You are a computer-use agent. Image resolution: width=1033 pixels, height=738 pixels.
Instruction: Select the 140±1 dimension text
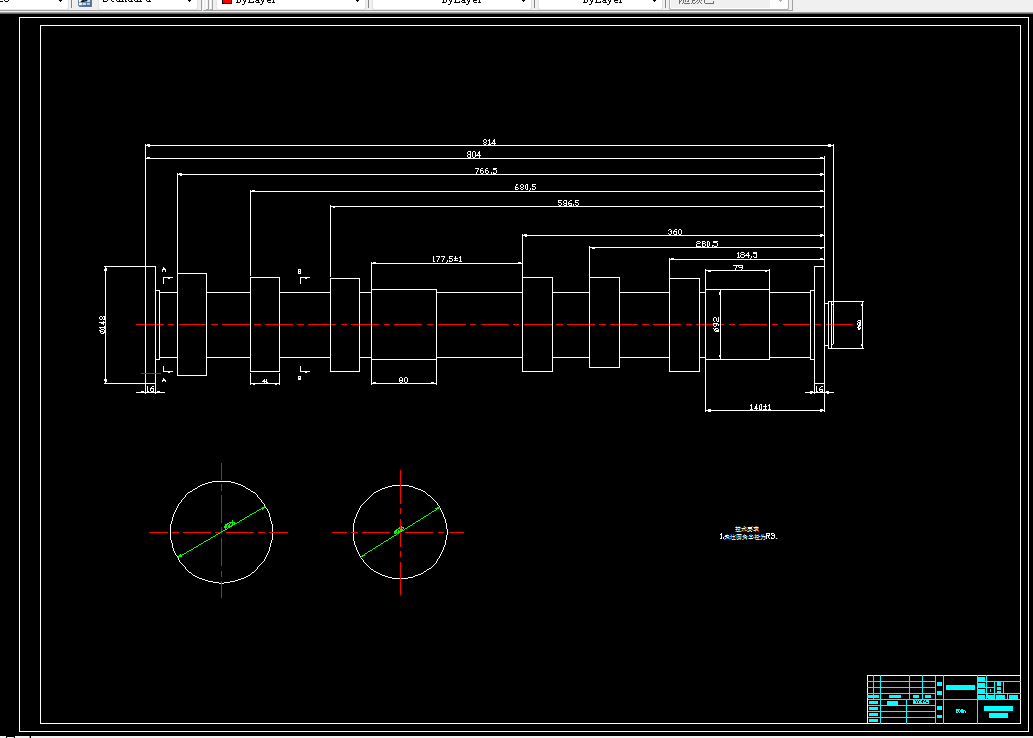[760, 407]
